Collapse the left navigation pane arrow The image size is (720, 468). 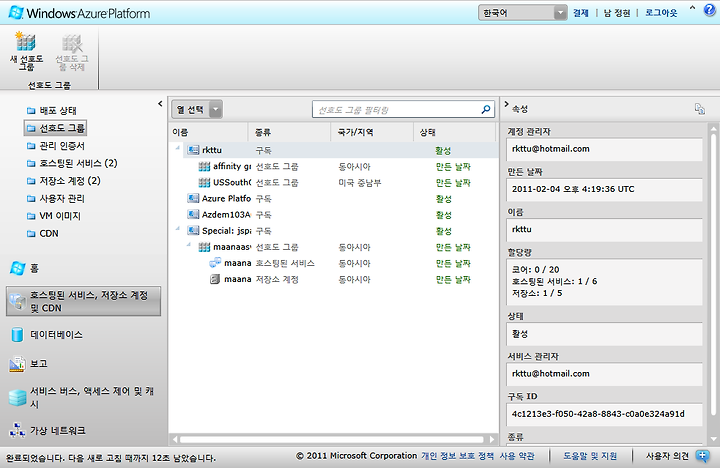click(160, 104)
